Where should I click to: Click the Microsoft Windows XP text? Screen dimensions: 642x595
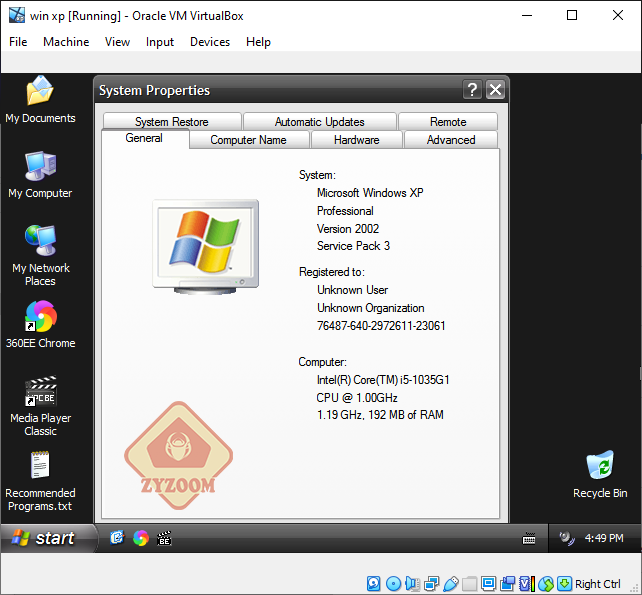[x=370, y=192]
